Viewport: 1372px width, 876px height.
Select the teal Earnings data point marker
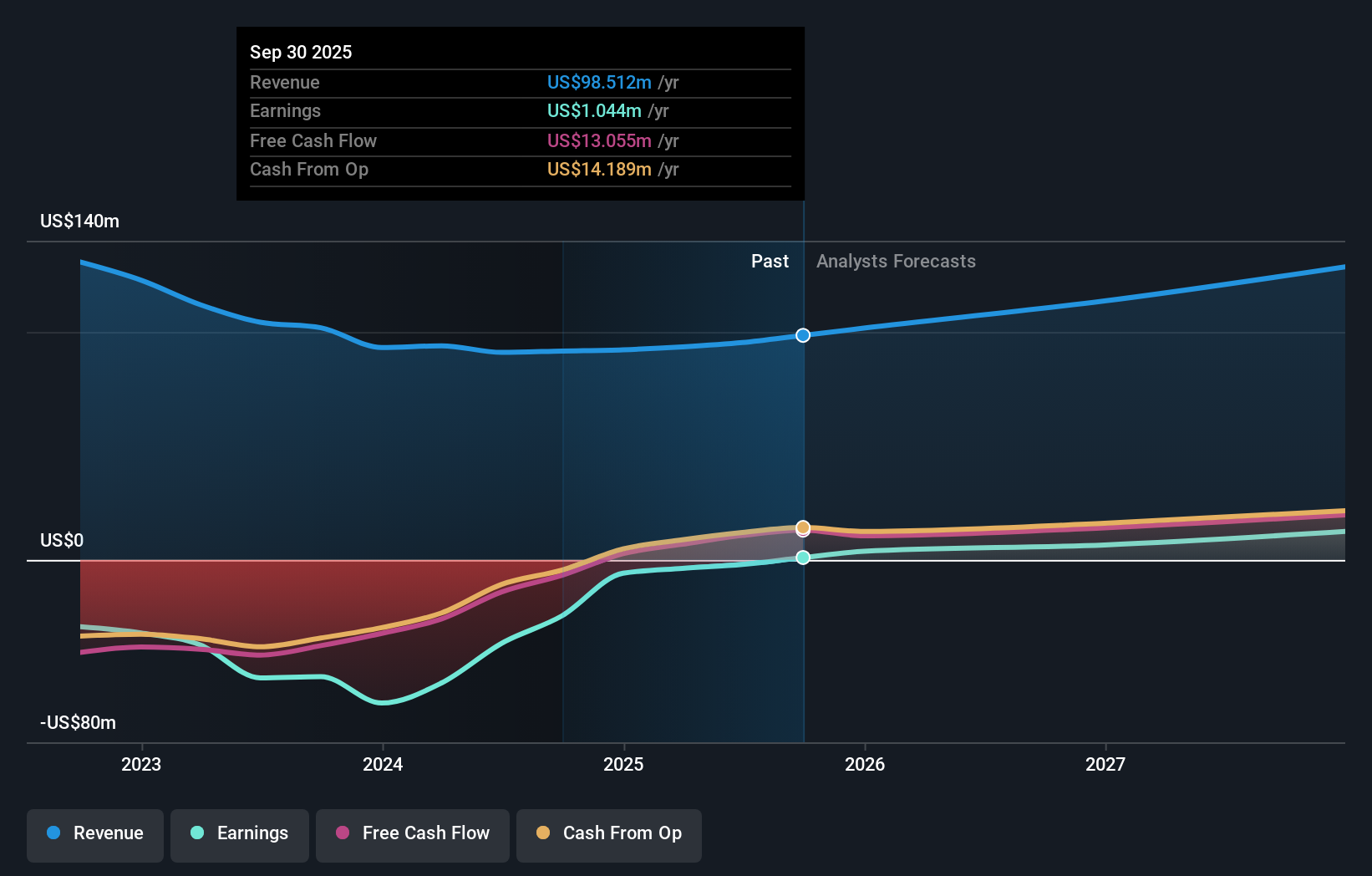803,558
